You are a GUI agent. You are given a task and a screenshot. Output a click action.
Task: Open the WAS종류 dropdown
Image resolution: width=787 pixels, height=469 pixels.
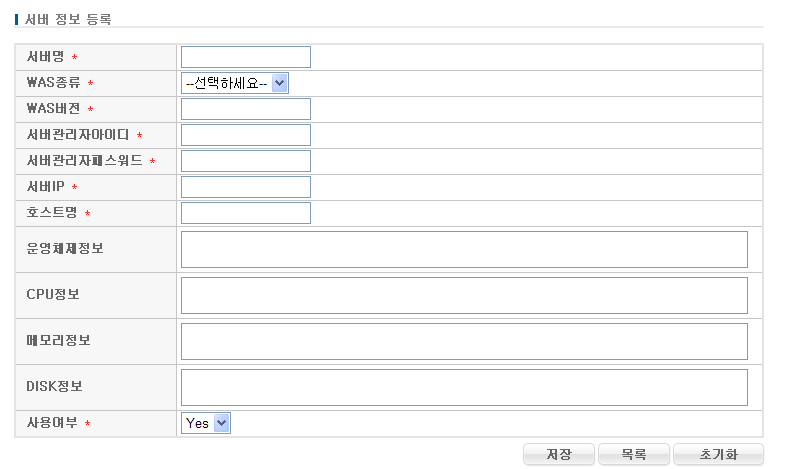point(235,83)
